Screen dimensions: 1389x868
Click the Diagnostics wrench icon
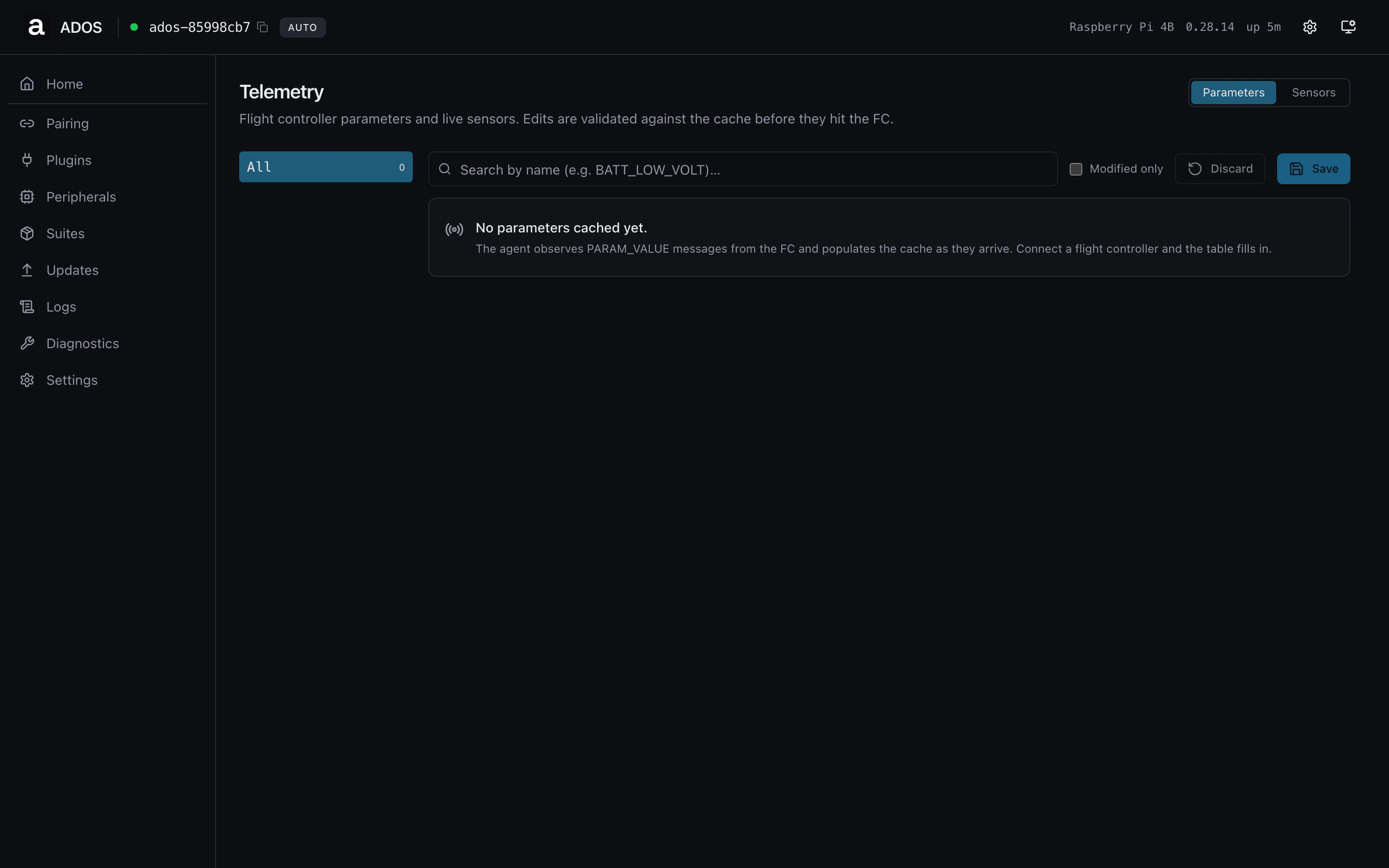pyautogui.click(x=27, y=343)
